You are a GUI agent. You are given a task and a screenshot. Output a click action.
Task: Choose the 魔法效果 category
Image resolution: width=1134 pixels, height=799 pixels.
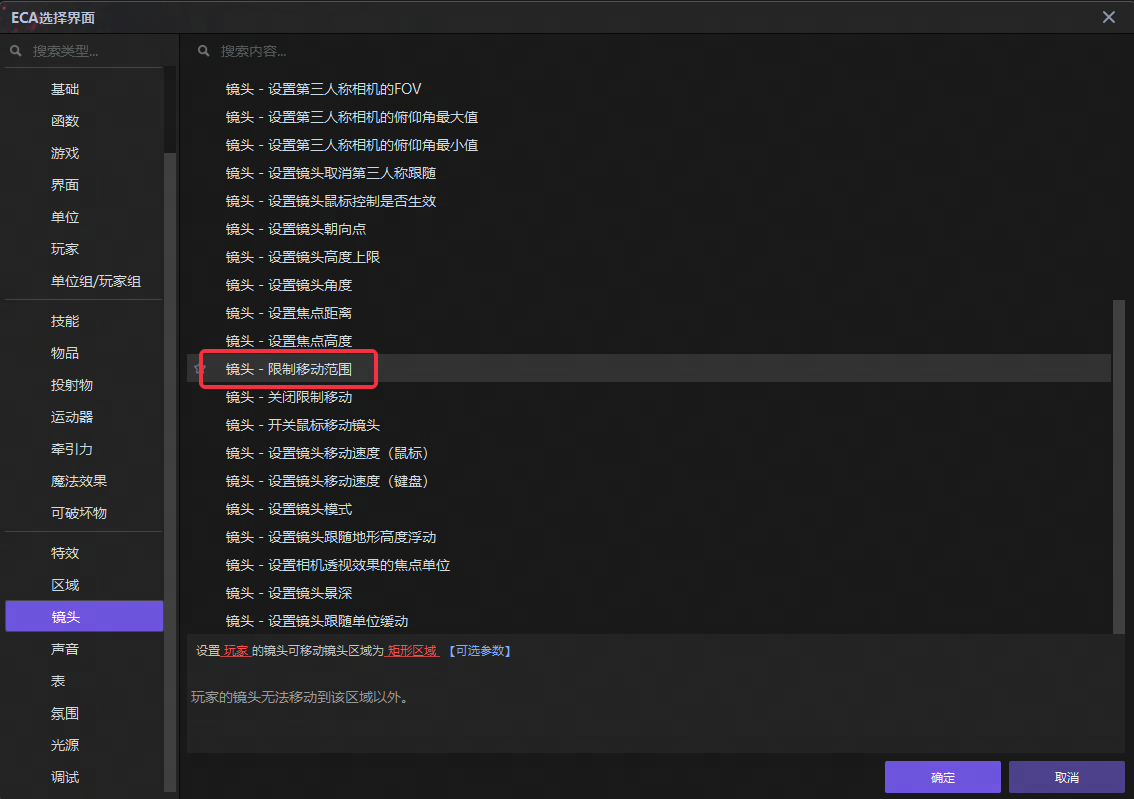(79, 481)
